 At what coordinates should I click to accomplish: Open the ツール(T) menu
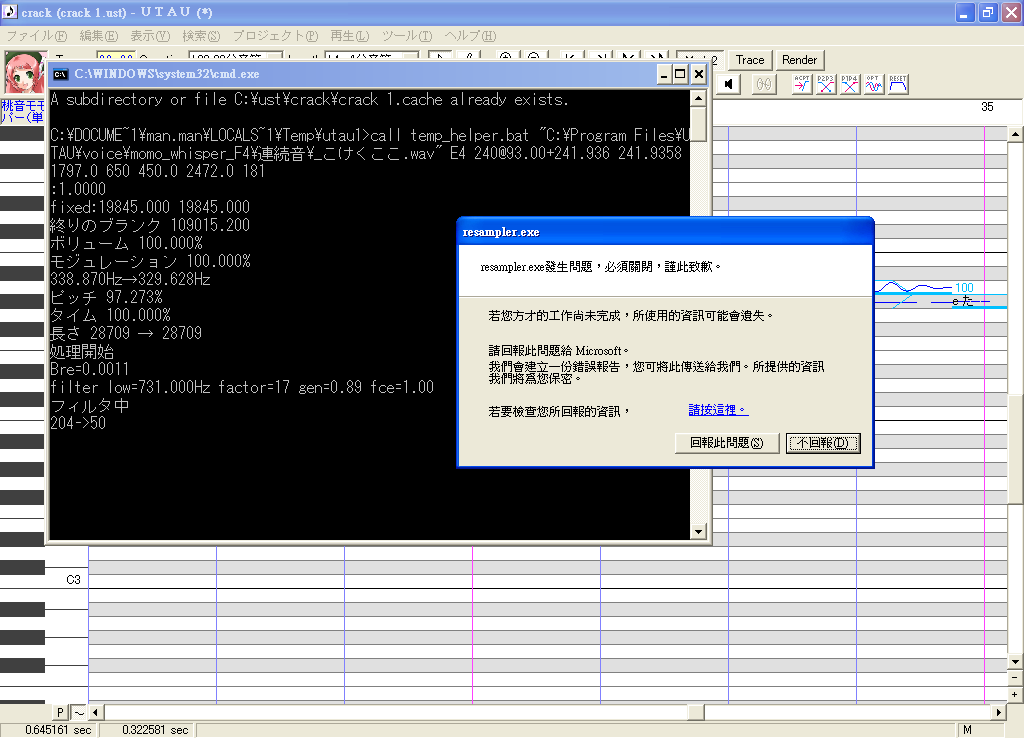tap(407, 36)
